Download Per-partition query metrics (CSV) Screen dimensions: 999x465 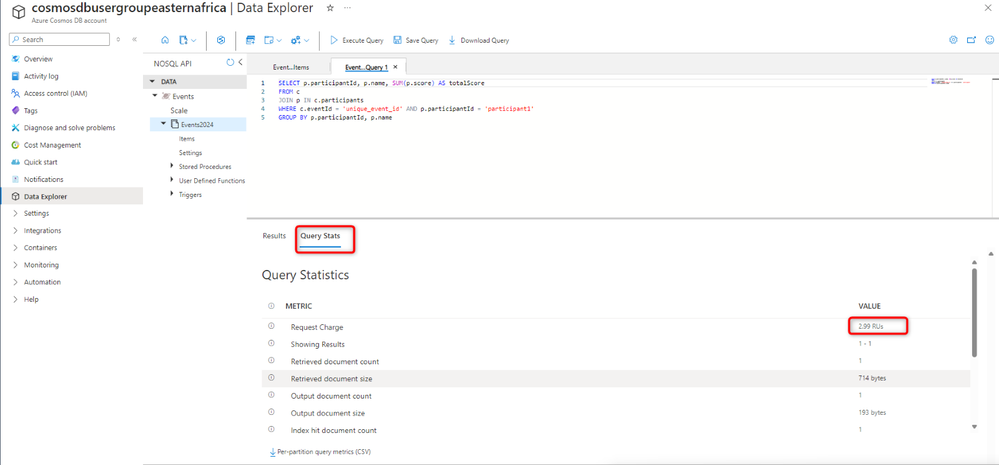pyautogui.click(x=320, y=452)
